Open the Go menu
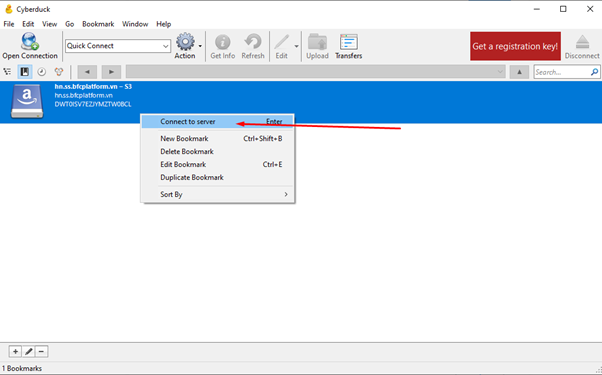 point(69,24)
